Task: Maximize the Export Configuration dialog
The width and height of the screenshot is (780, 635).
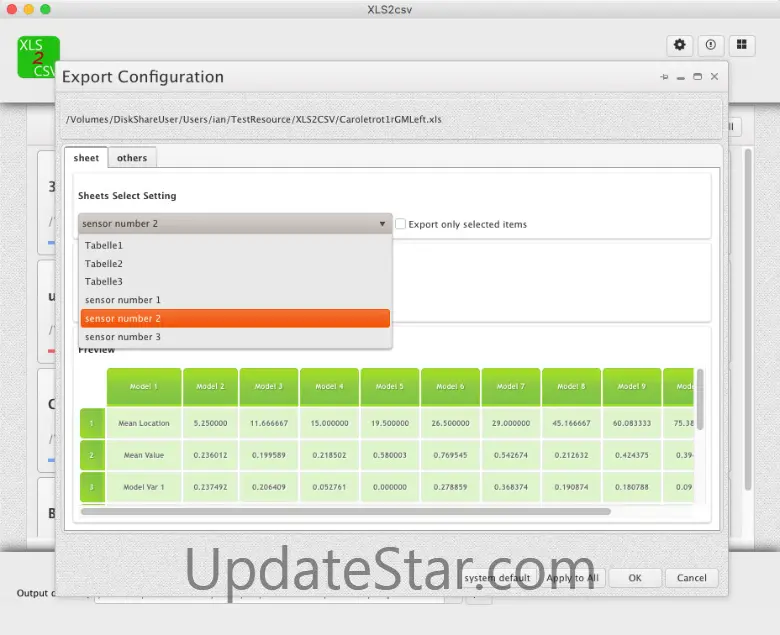Action: click(x=697, y=77)
